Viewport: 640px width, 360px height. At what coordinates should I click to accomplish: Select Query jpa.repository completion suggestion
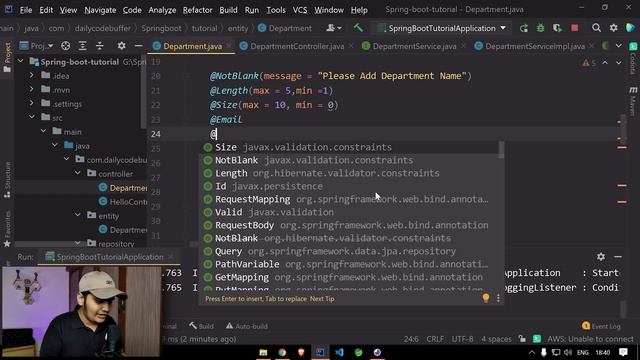(x=350, y=251)
